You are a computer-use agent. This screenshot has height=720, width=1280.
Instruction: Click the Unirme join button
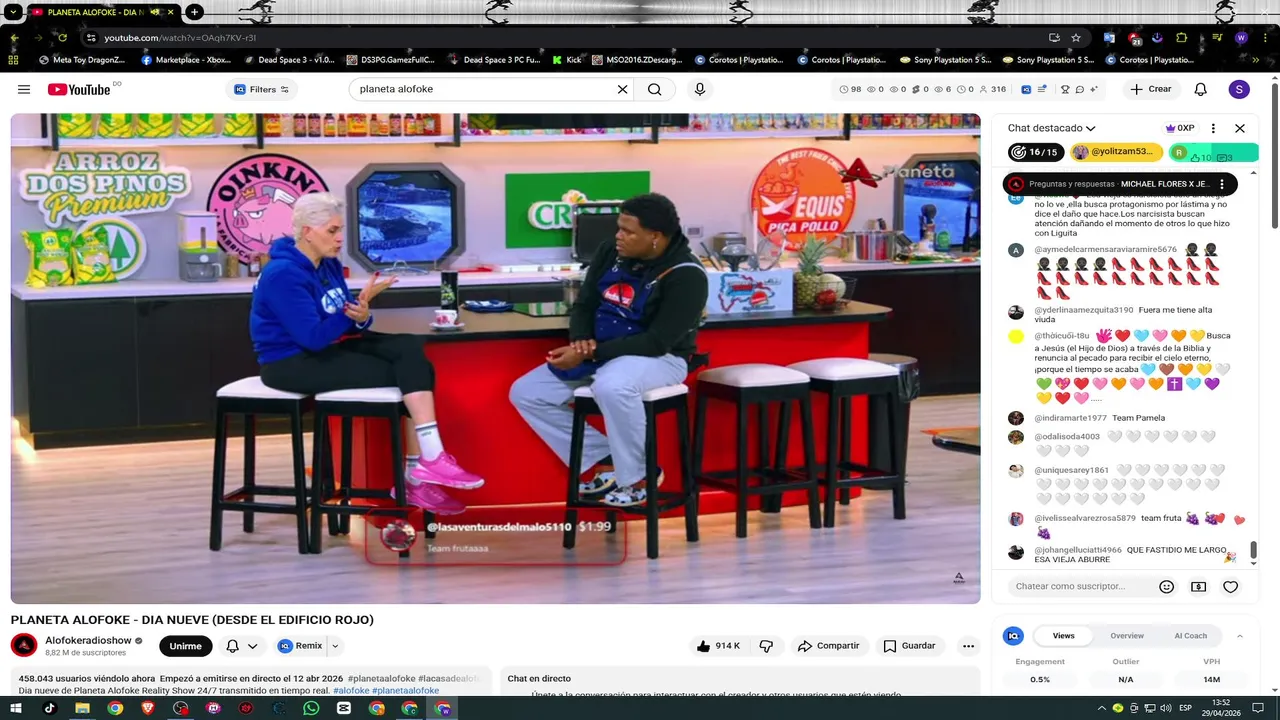[x=185, y=646]
